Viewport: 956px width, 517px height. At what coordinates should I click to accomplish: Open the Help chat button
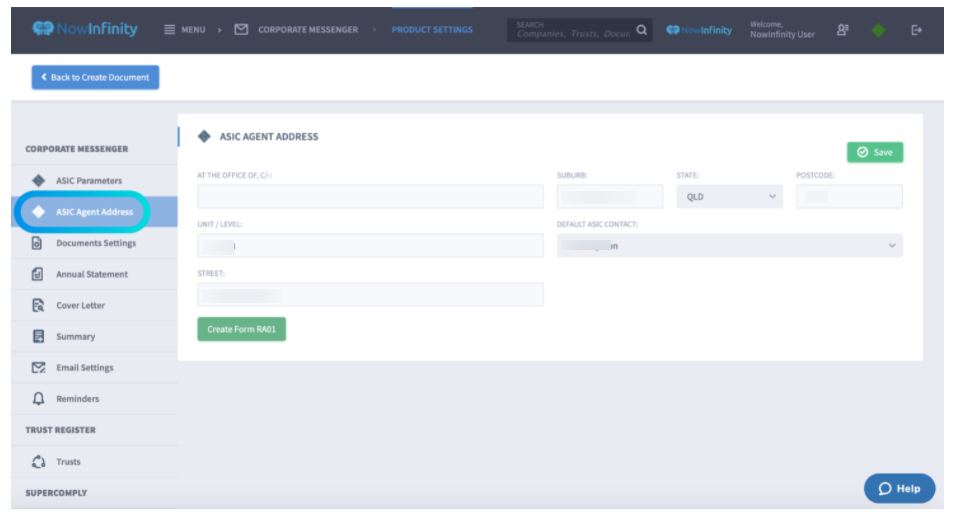pyautogui.click(x=899, y=488)
